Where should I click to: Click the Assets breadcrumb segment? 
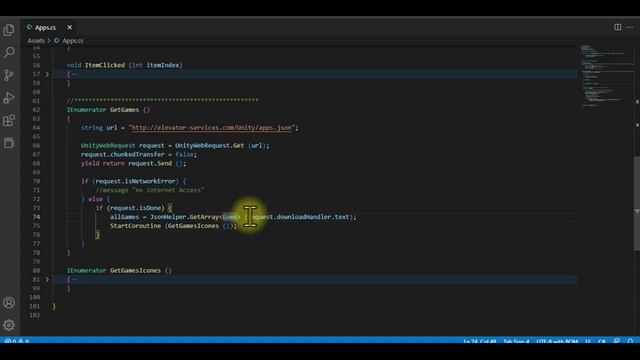click(x=36, y=40)
